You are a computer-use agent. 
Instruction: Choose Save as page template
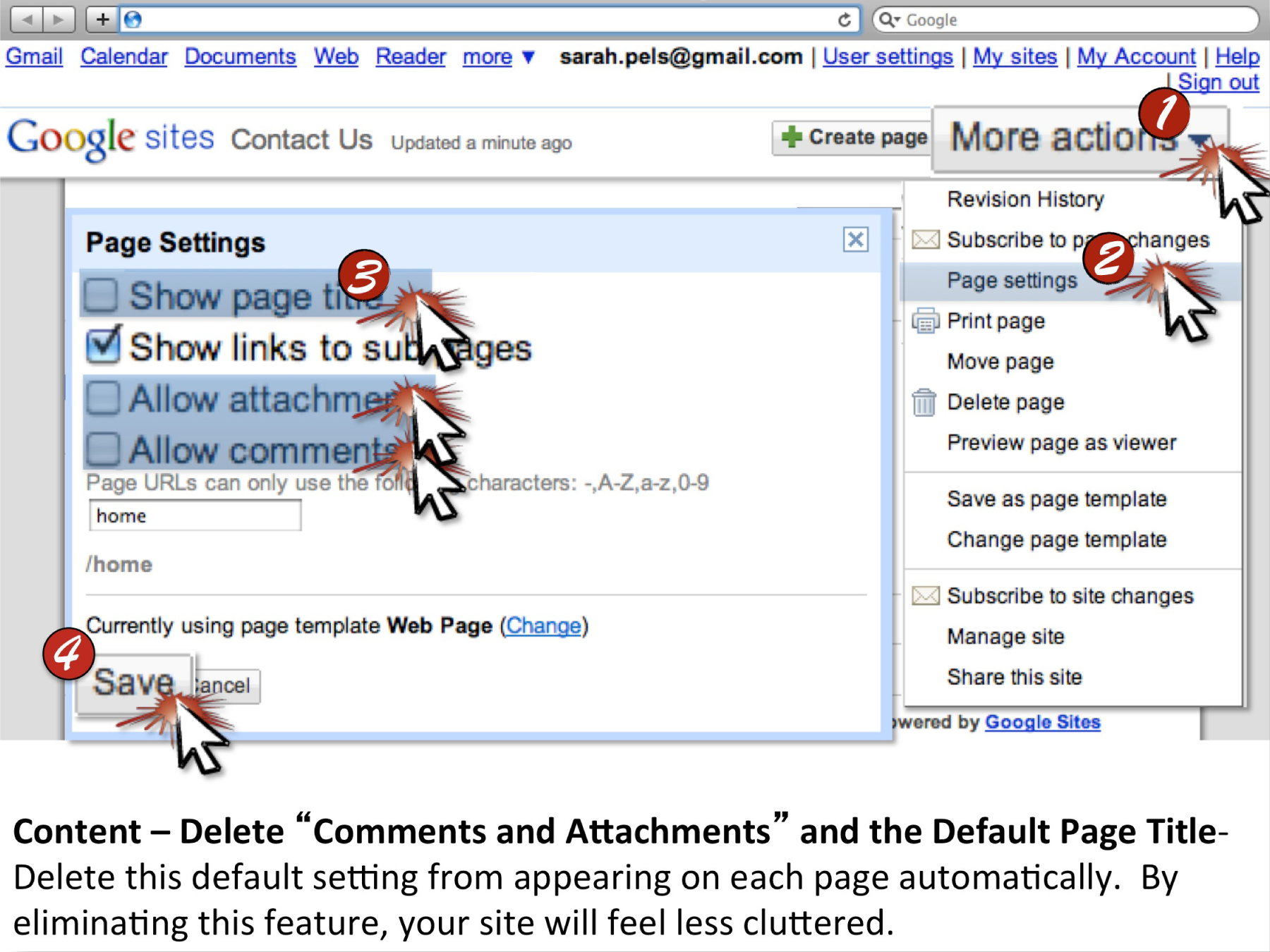(x=1056, y=499)
